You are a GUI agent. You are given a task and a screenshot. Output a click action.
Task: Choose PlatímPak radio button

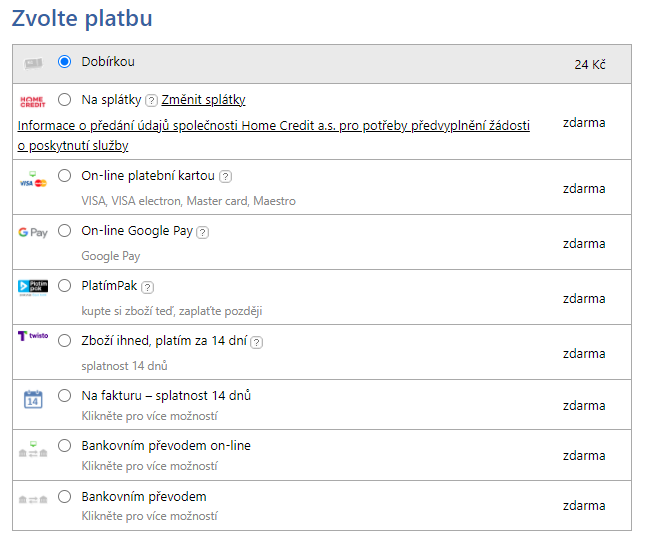coord(65,286)
